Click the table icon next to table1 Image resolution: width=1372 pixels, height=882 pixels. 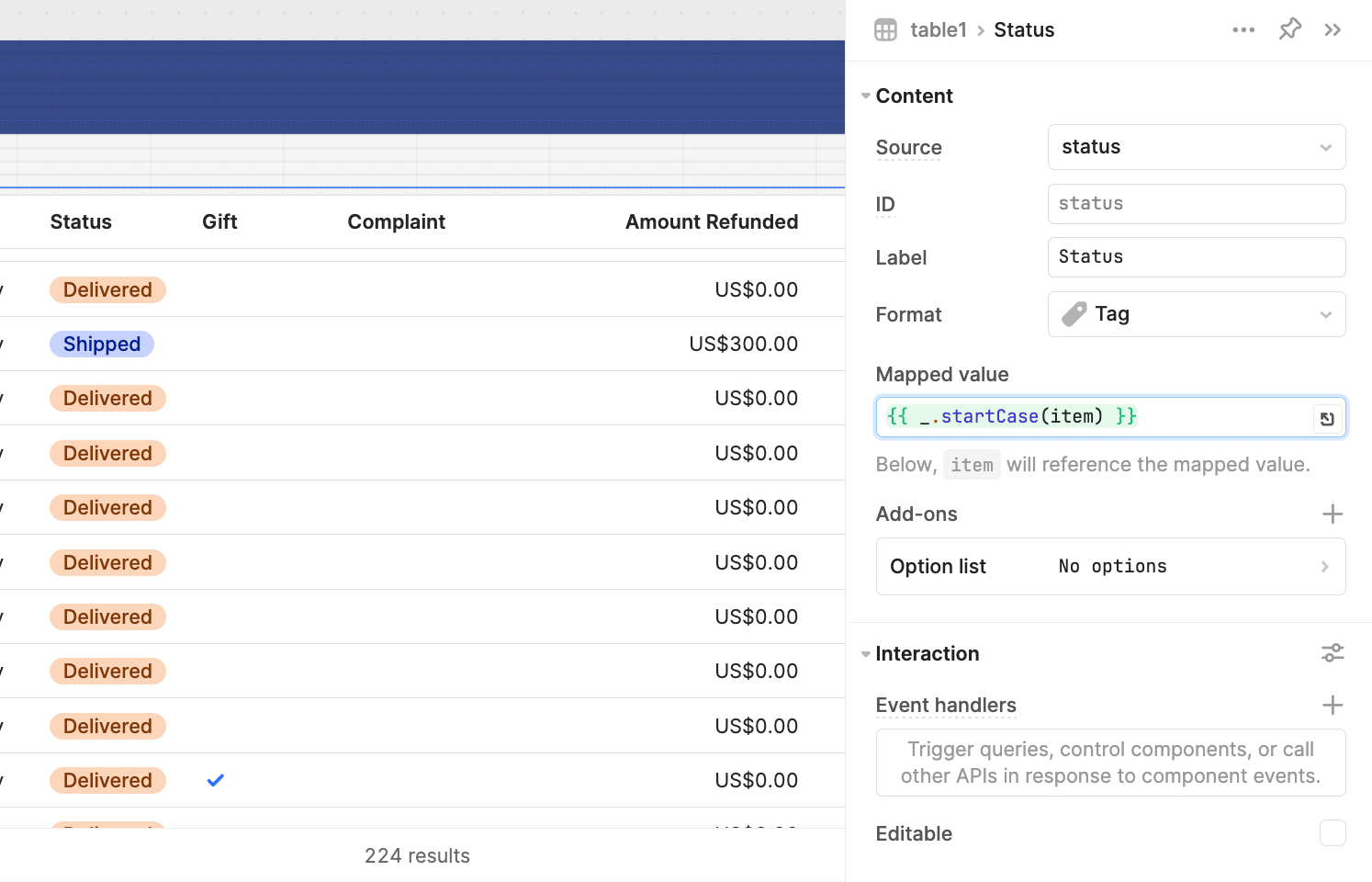(885, 30)
